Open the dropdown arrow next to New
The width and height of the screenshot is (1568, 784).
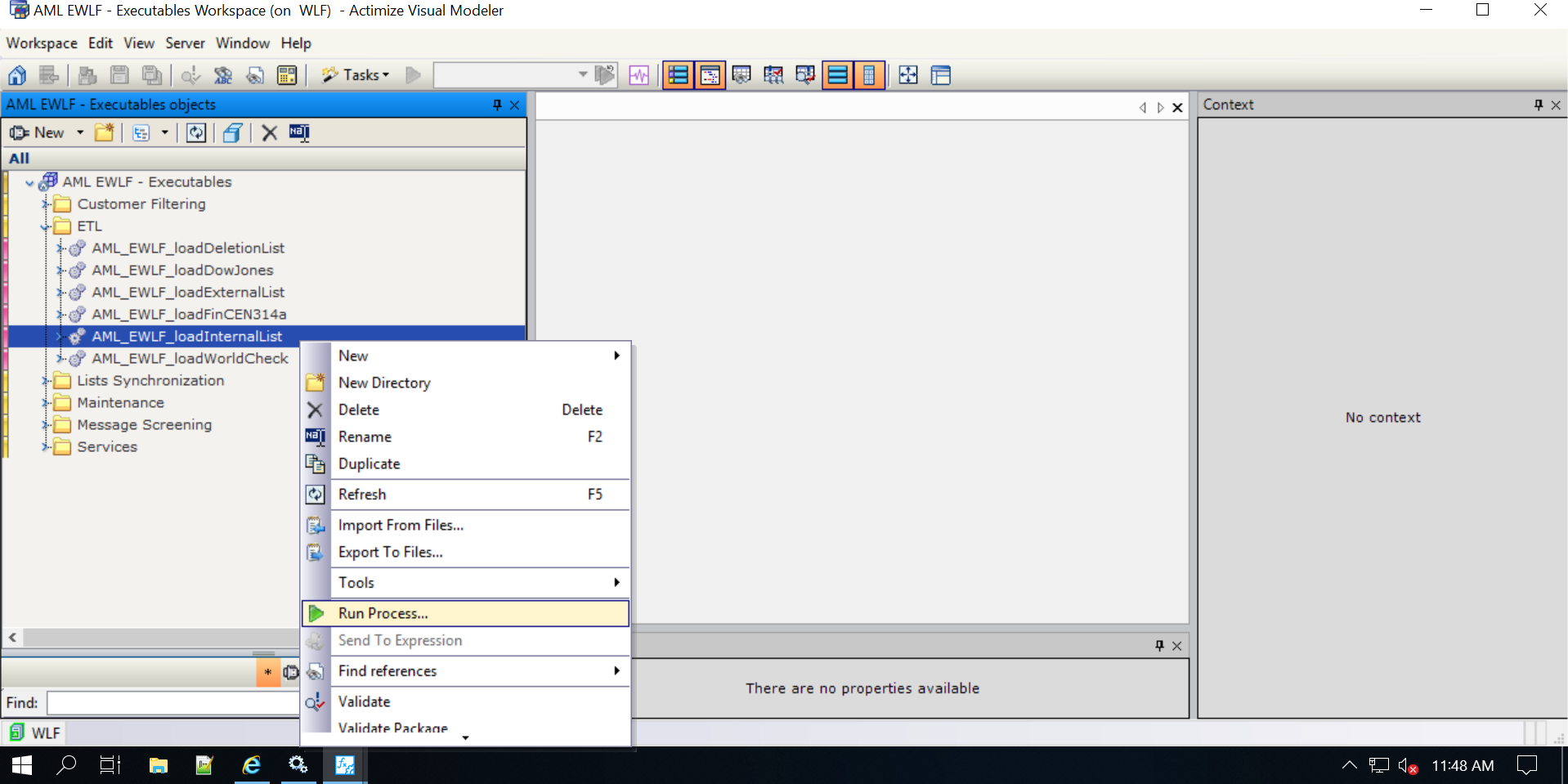click(x=80, y=132)
